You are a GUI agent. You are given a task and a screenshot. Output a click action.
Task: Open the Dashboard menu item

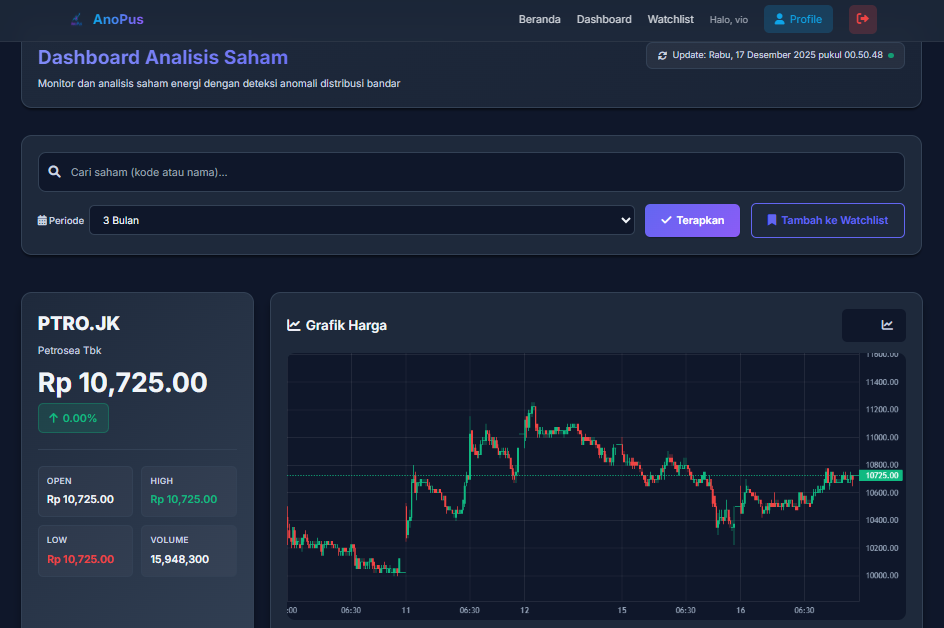pos(604,19)
